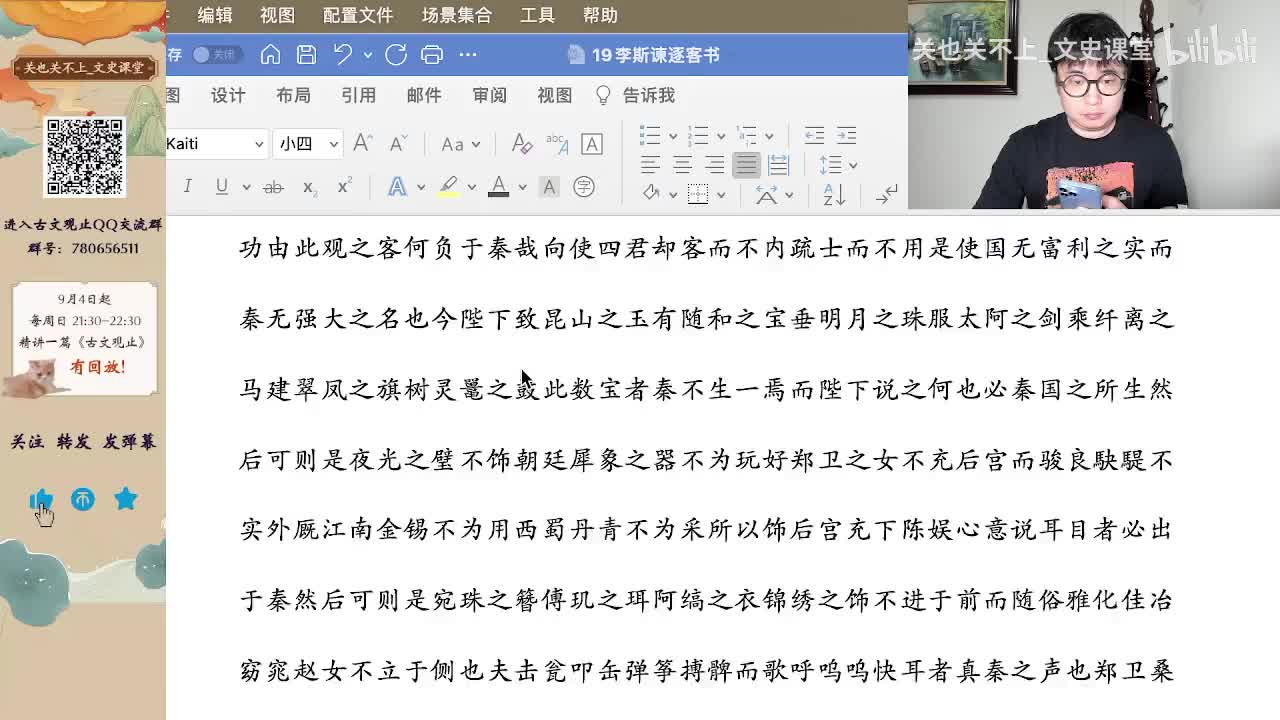Switch to the 布局 ribbon tab
This screenshot has width=1280, height=720.
pos(293,95)
